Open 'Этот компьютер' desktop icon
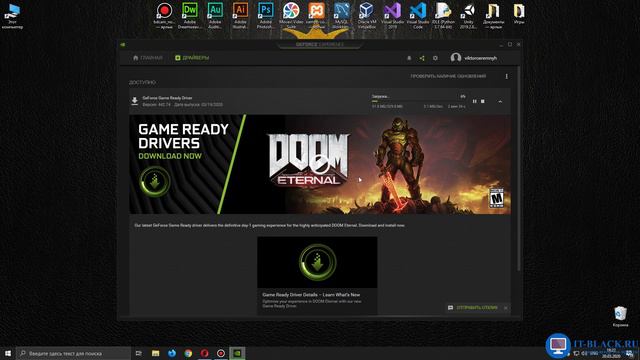The height and width of the screenshot is (360, 640). [x=12, y=16]
